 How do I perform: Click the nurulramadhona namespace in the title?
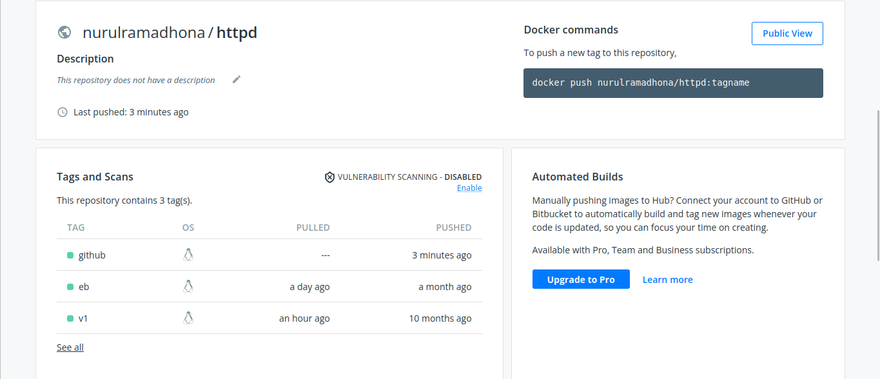pyautogui.click(x=144, y=33)
